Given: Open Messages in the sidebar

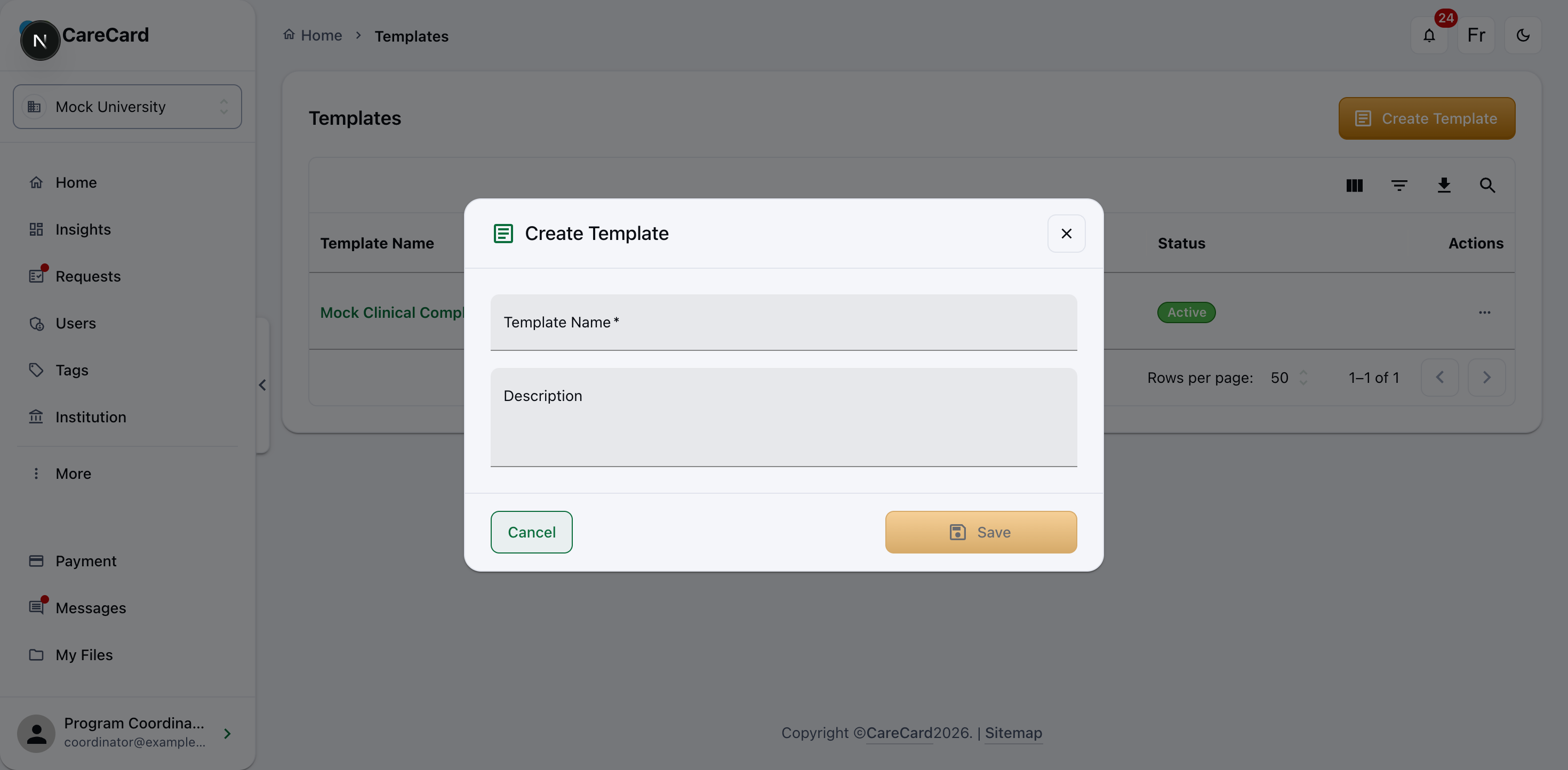Looking at the screenshot, I should 127,608.
